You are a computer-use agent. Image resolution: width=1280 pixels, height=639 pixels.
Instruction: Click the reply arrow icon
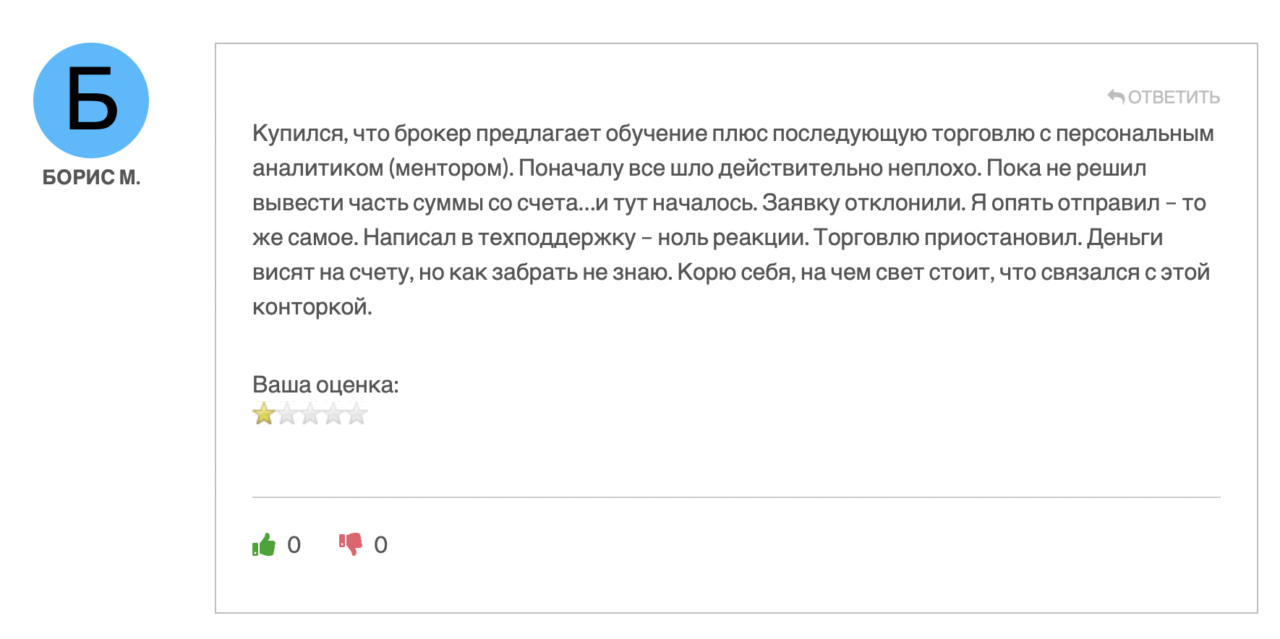tap(1116, 97)
